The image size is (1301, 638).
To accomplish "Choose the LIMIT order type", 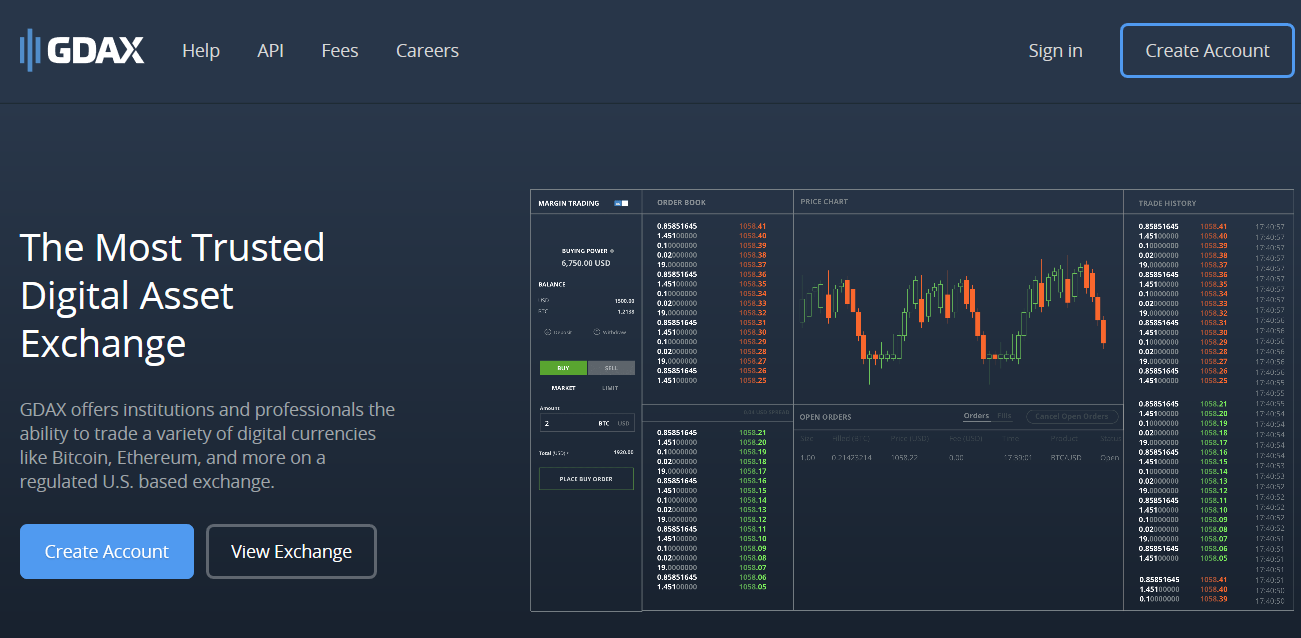I will [x=610, y=388].
